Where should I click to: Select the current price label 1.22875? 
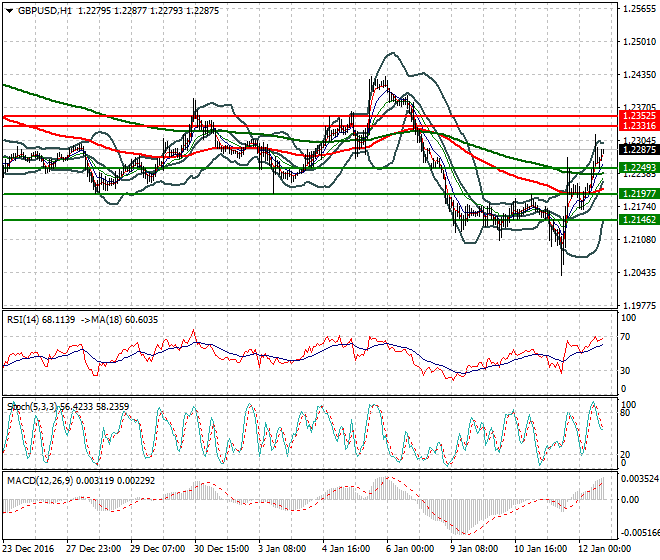point(639,149)
